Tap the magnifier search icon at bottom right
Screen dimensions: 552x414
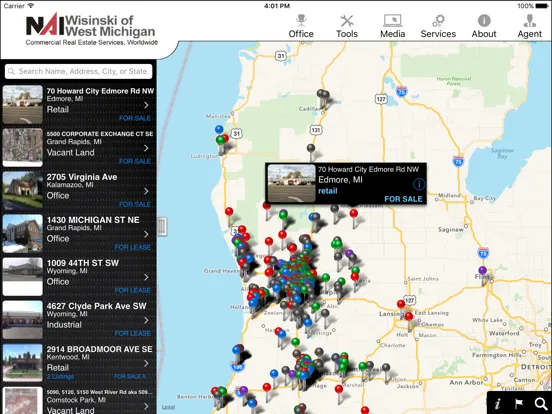tap(541, 403)
